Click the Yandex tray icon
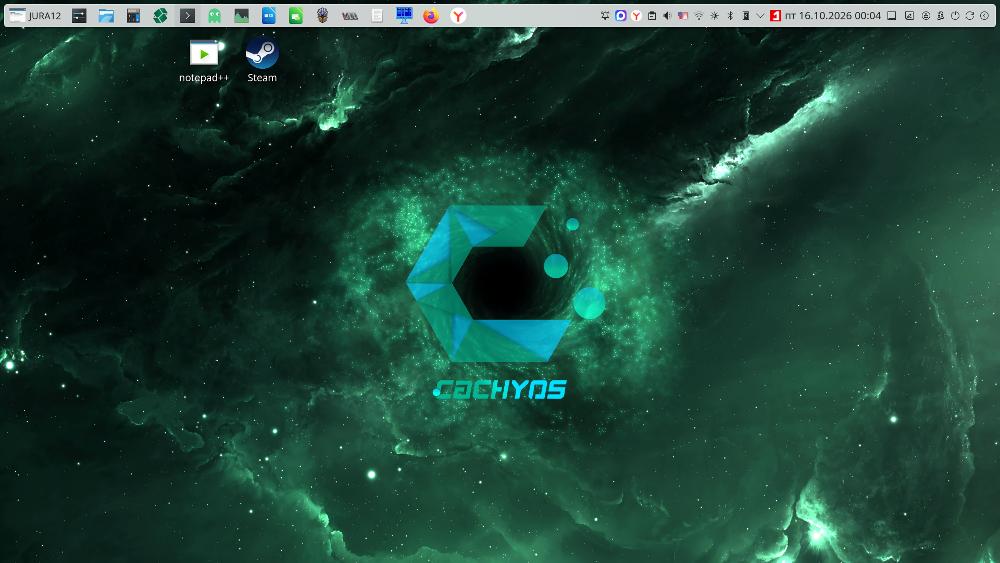 [x=636, y=15]
